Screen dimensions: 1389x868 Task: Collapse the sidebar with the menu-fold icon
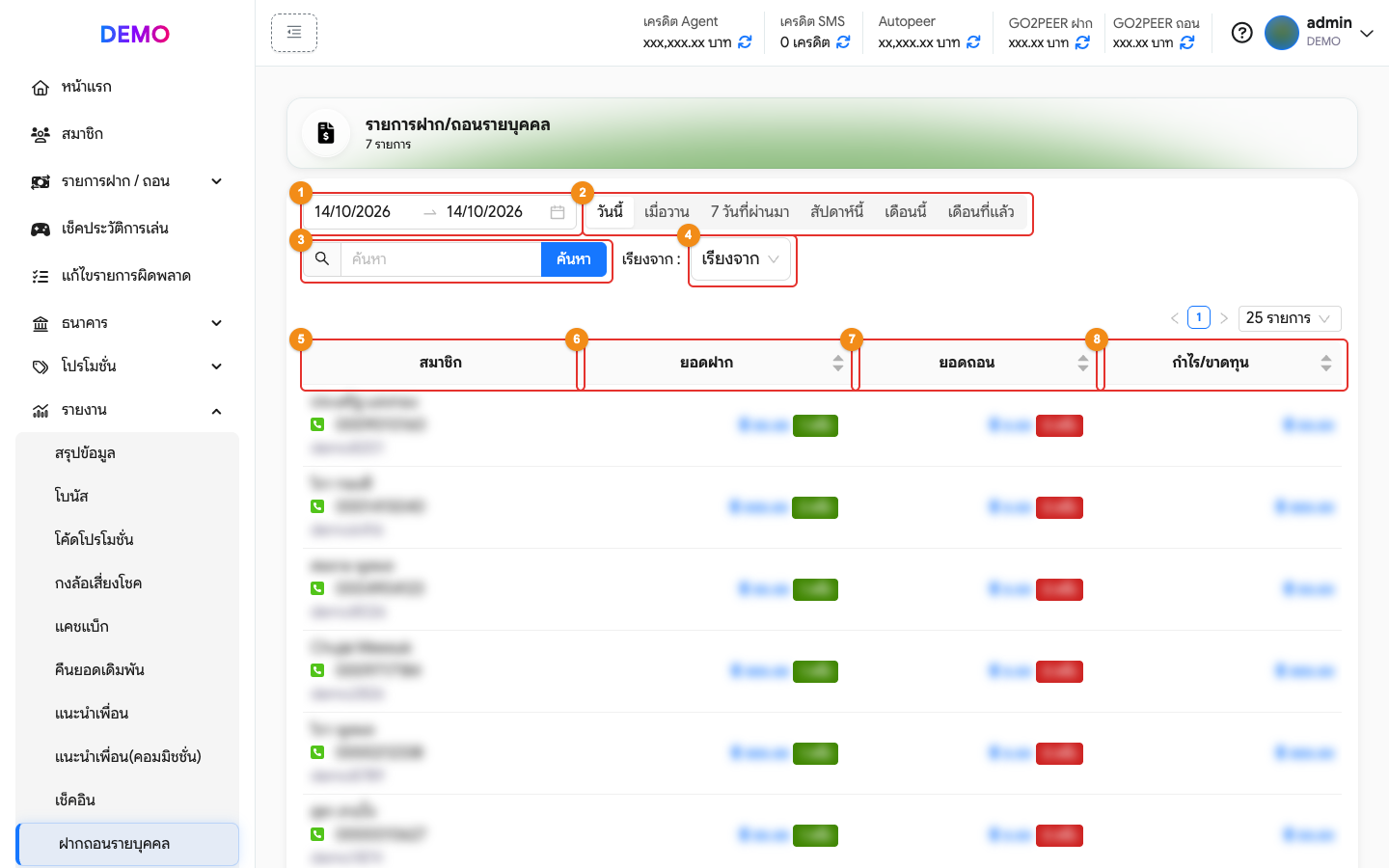pos(294,33)
